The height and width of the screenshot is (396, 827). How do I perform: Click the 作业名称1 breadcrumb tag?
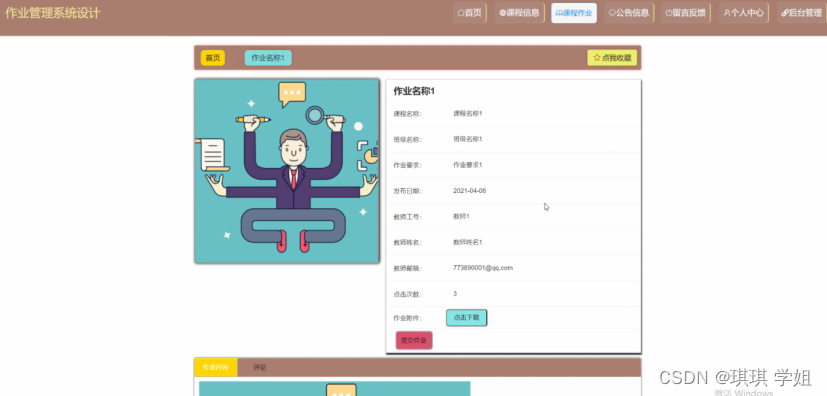click(x=268, y=58)
